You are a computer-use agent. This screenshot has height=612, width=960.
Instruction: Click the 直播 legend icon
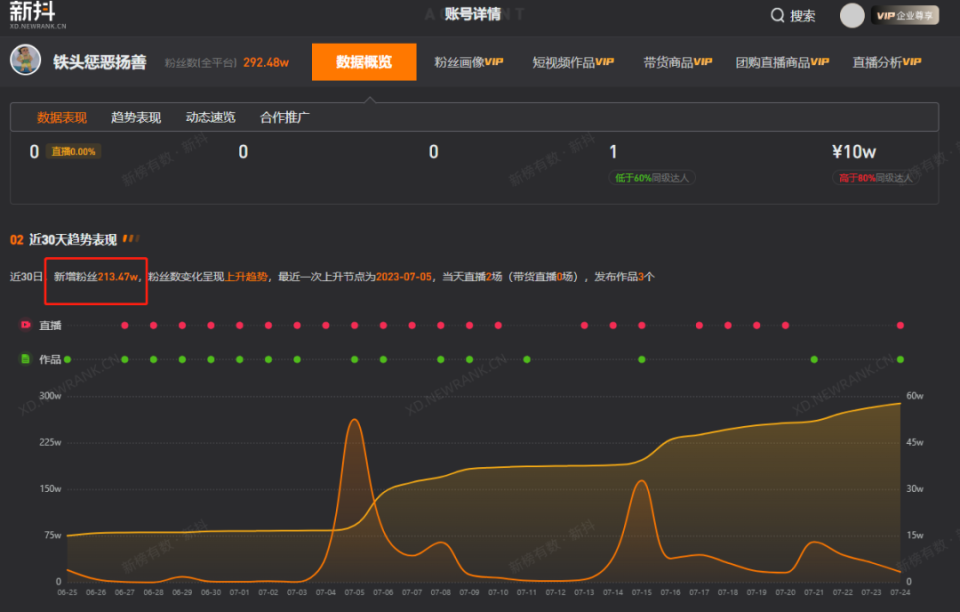26,325
